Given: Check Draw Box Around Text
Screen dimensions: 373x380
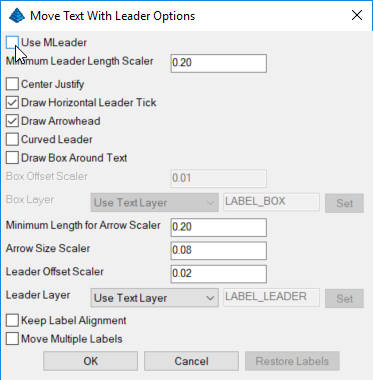Looking at the screenshot, I should (12, 158).
